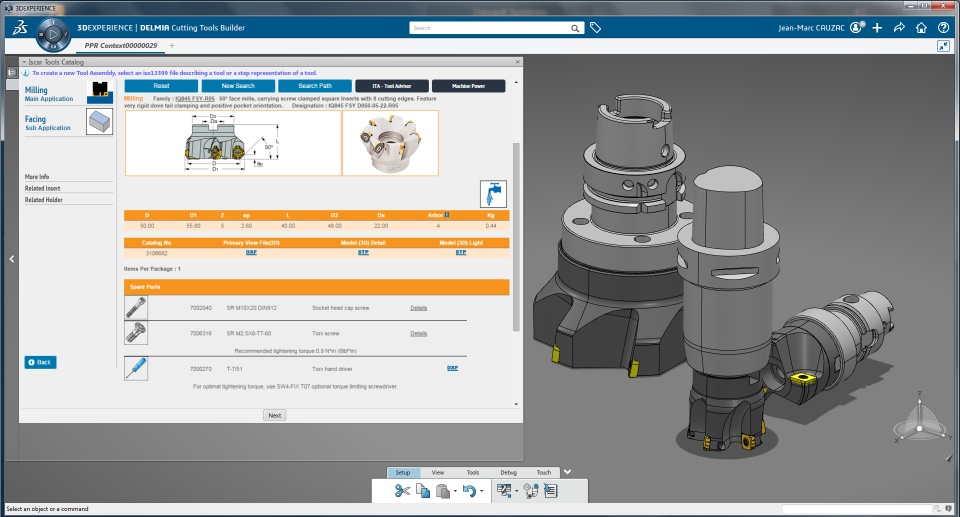Image resolution: width=960 pixels, height=517 pixels.
Task: Open Related Holder section
Action: click(43, 200)
